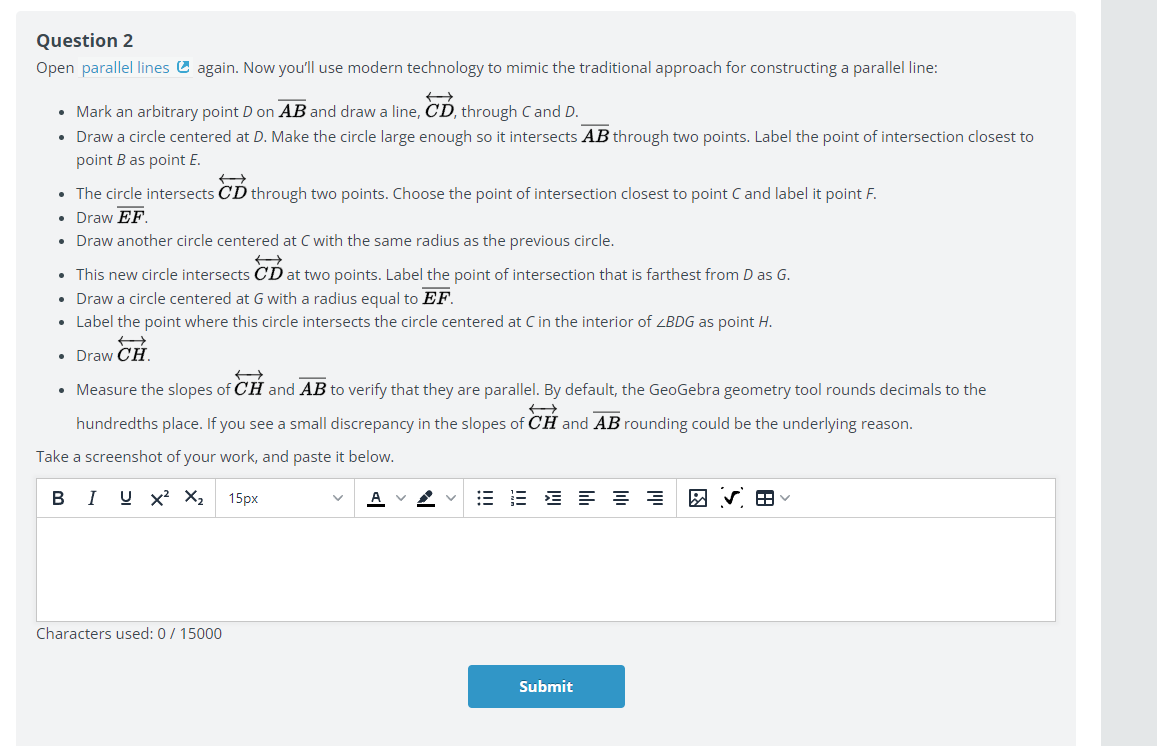Toggle bold formatting in the editor
1157x746 pixels.
tap(58, 498)
